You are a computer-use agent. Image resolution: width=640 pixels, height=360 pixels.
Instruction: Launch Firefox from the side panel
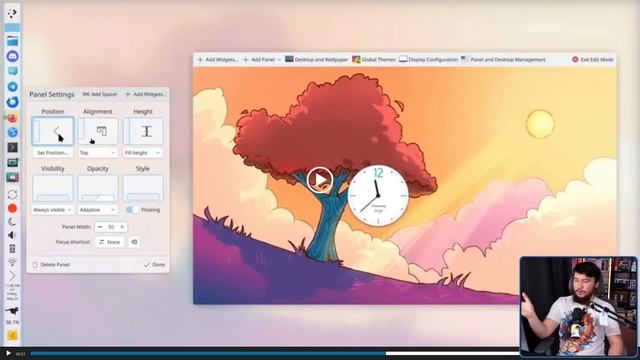[12, 118]
